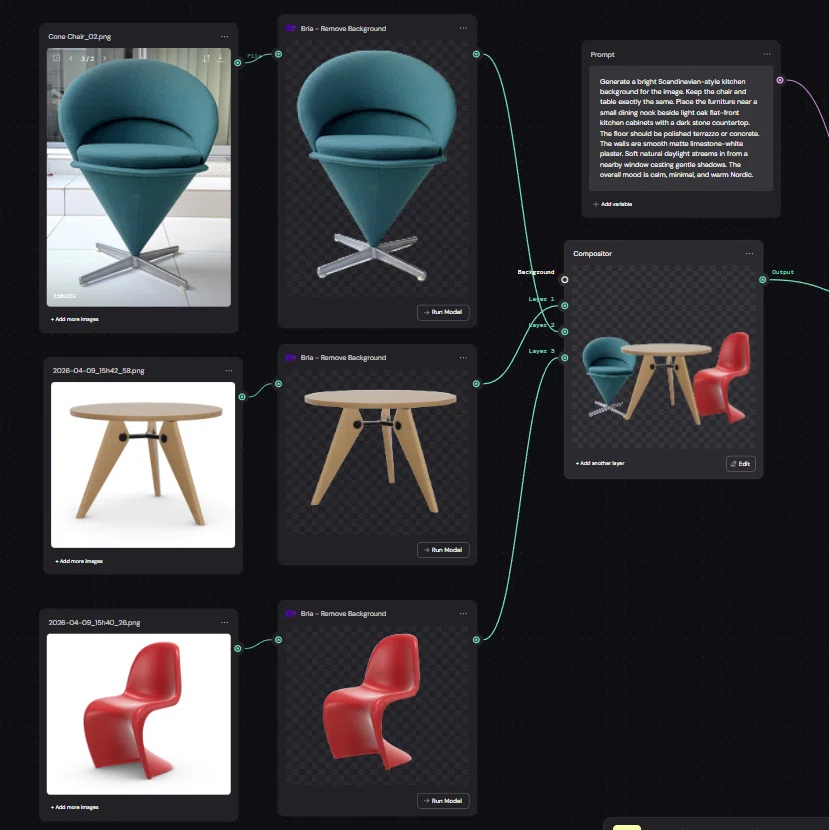Add more images to the table image node
Screen dimensions: 829x830
pyautogui.click(x=79, y=561)
